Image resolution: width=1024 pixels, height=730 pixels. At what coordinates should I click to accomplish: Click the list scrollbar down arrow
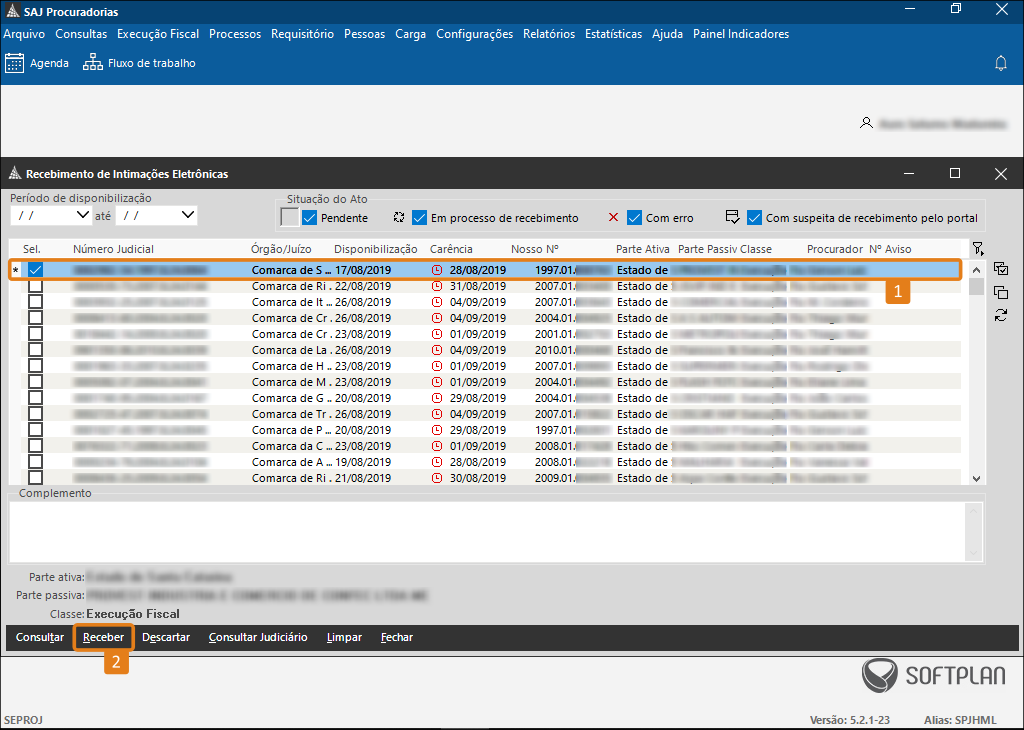[976, 478]
